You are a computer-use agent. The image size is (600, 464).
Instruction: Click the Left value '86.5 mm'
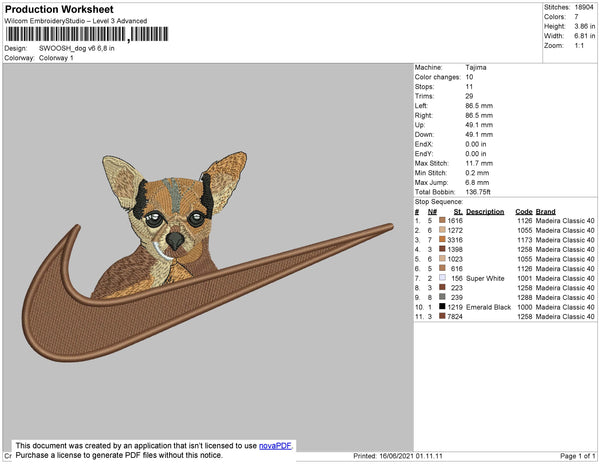click(x=479, y=106)
